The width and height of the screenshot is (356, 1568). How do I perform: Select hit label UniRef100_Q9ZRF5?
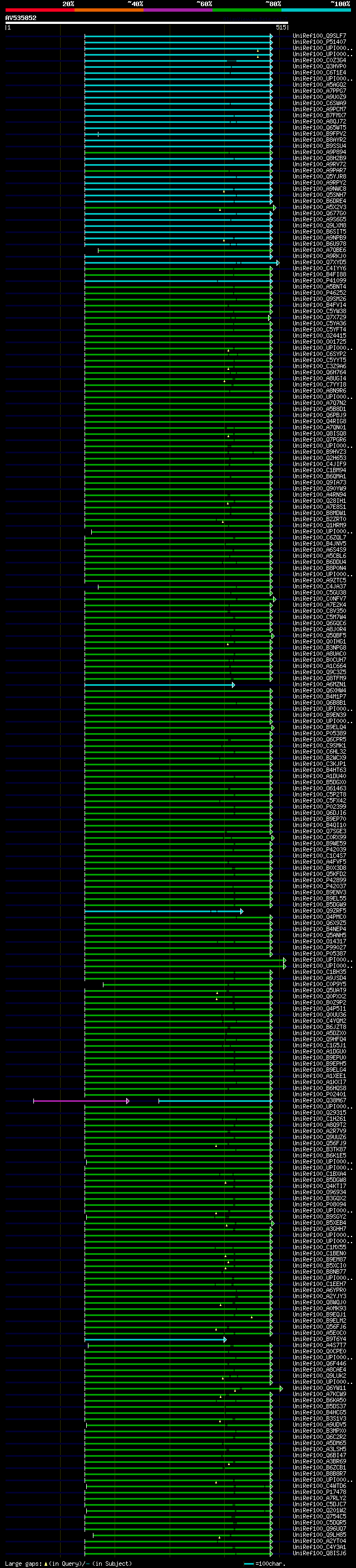[319, 911]
